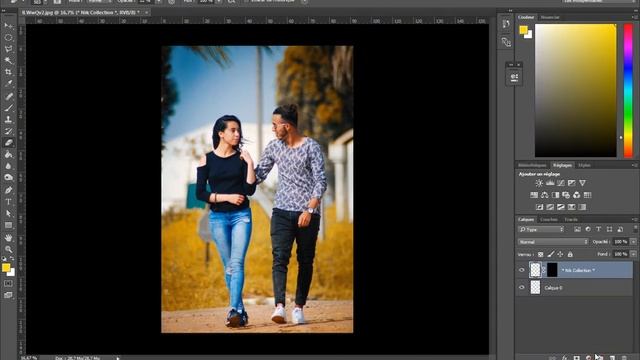Change the screen mode
640x360 pixels.
(8, 295)
